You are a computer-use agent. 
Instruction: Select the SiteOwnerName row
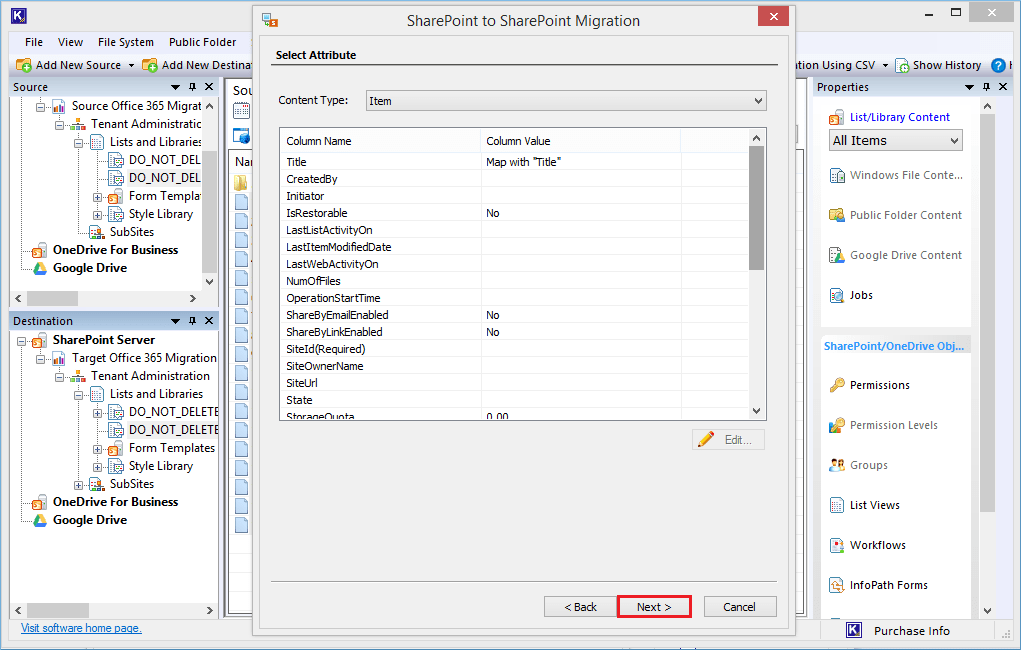pos(514,366)
